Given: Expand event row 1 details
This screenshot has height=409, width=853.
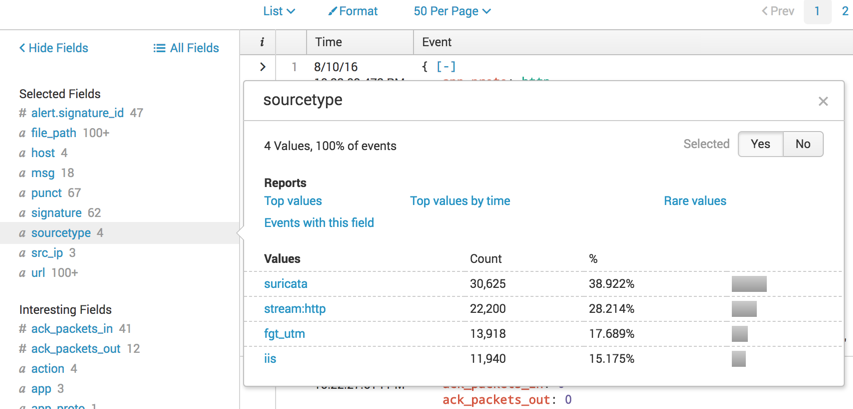Looking at the screenshot, I should 262,67.
